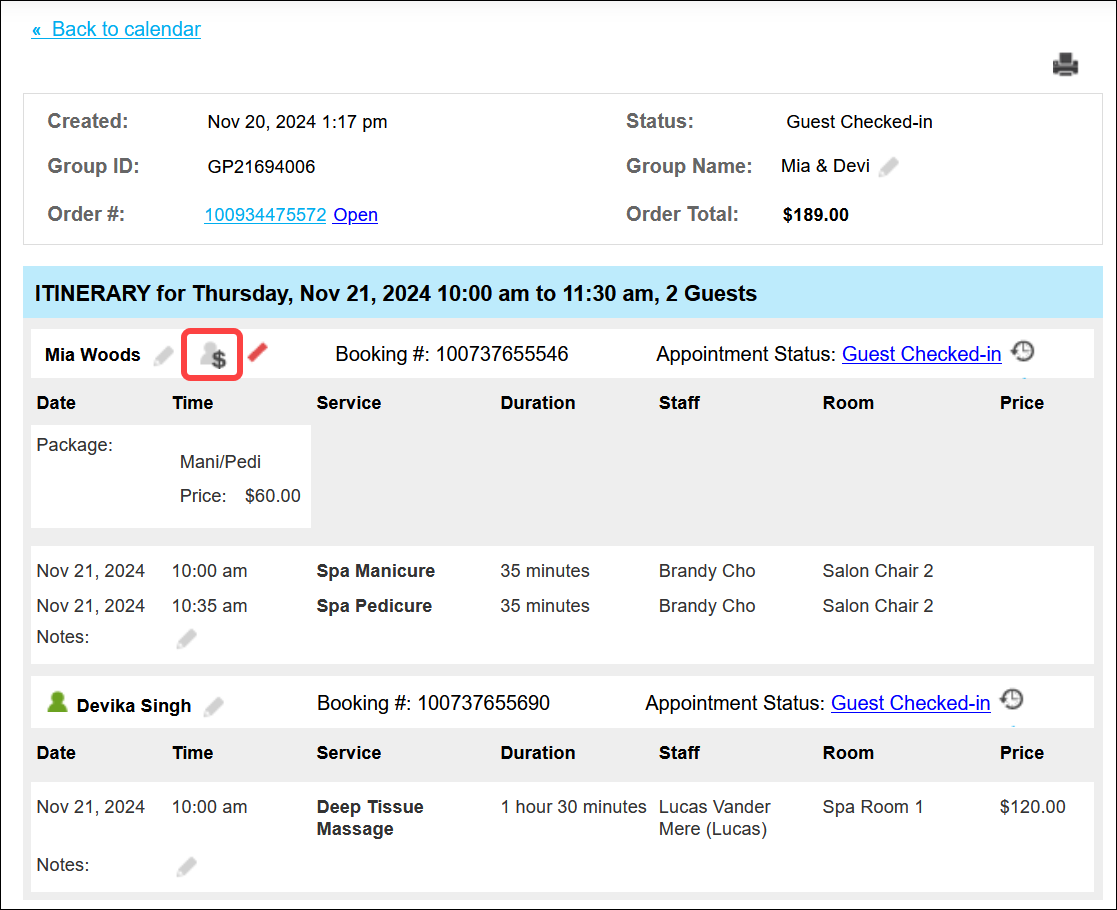
Task: Click the Mani/Pedi package box
Action: coord(171,477)
